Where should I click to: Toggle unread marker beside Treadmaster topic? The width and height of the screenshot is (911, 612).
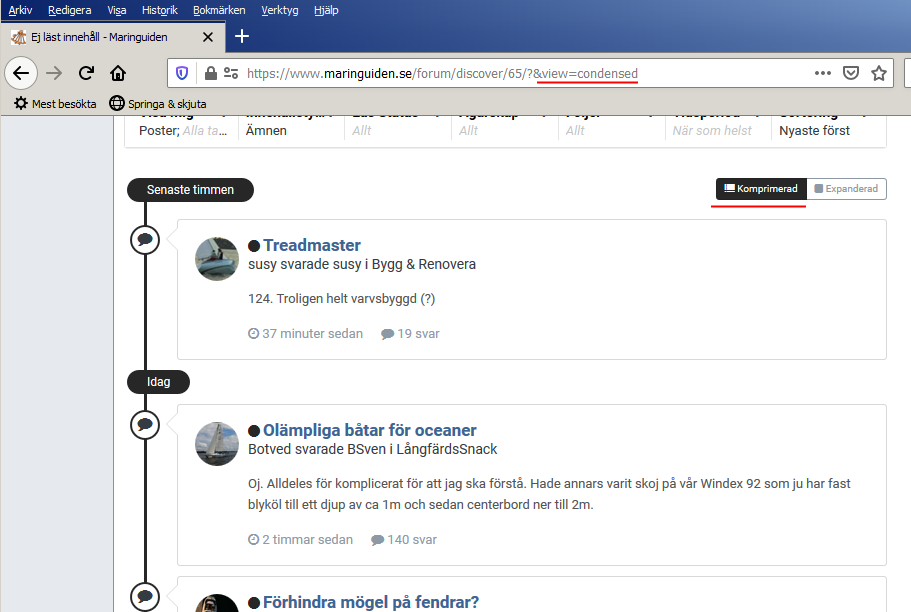(x=254, y=246)
